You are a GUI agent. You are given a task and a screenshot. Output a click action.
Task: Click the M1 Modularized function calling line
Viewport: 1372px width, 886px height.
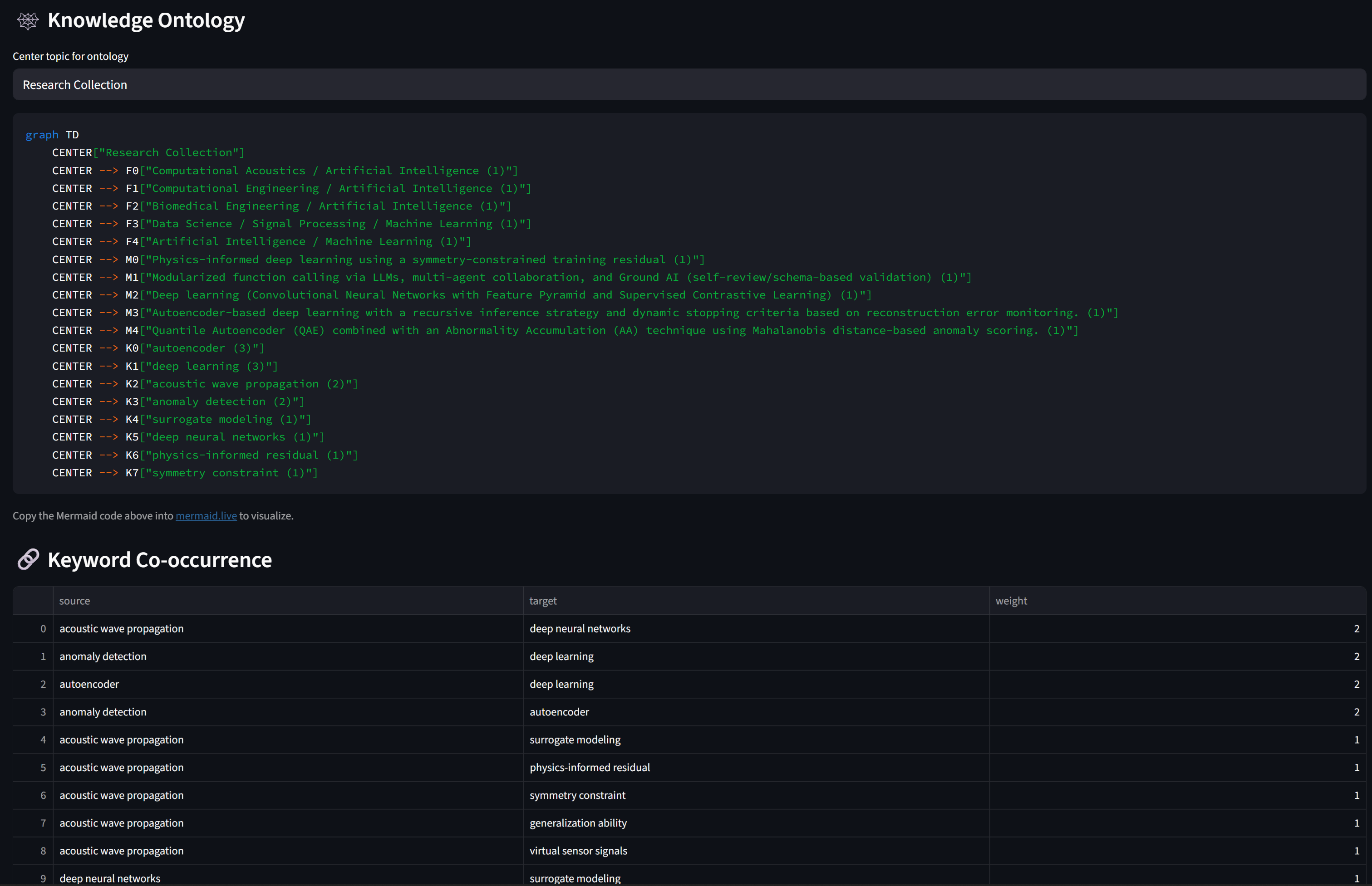tap(512, 277)
